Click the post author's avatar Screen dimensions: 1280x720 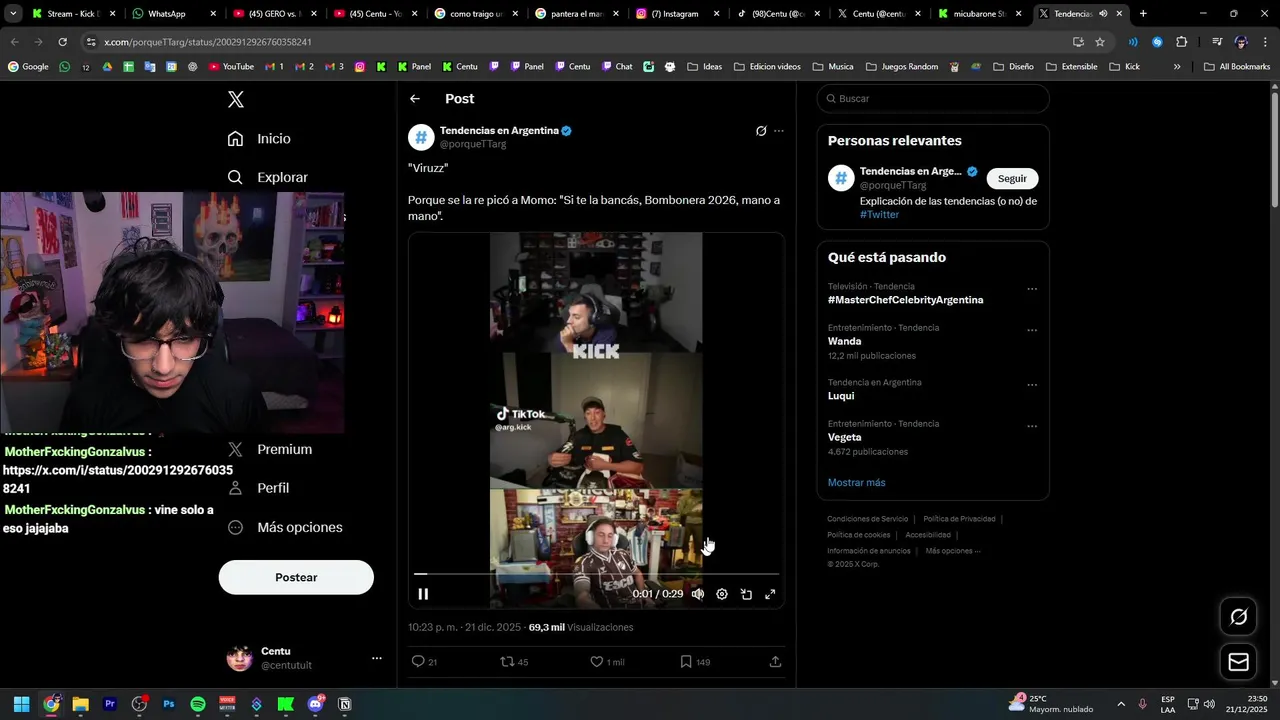(x=421, y=137)
